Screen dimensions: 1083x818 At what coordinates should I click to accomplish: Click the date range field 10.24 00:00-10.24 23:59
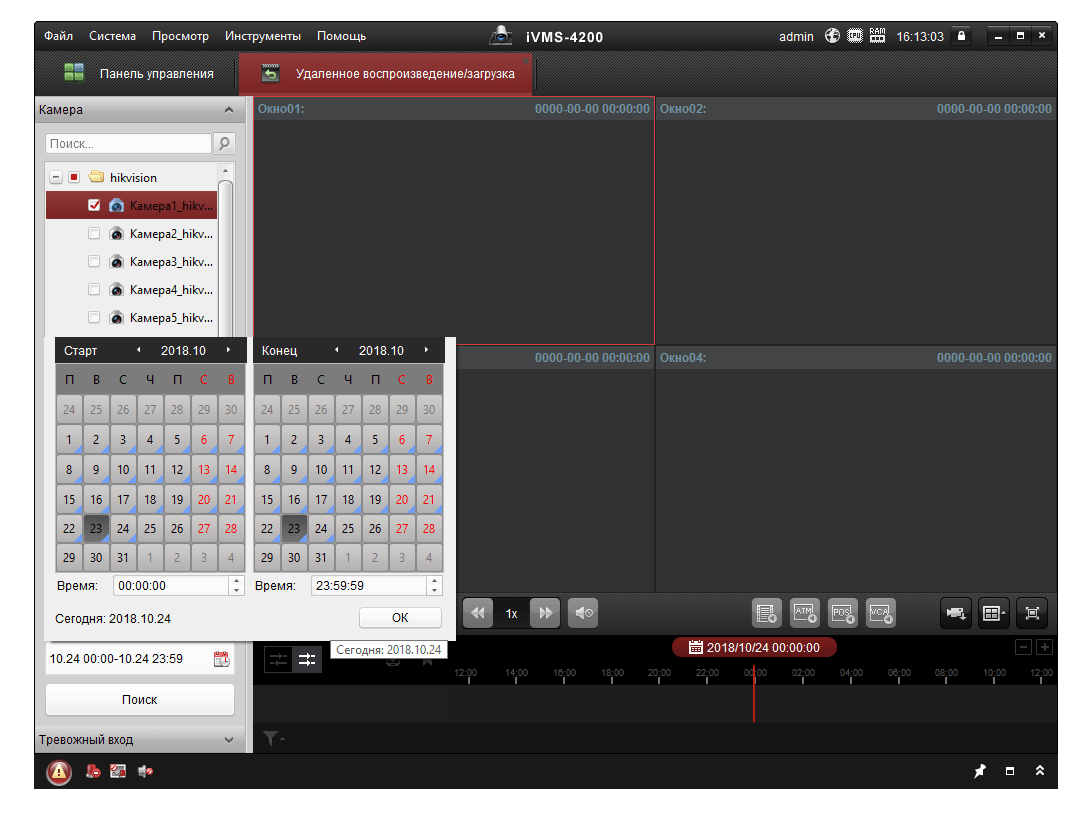click(129, 659)
